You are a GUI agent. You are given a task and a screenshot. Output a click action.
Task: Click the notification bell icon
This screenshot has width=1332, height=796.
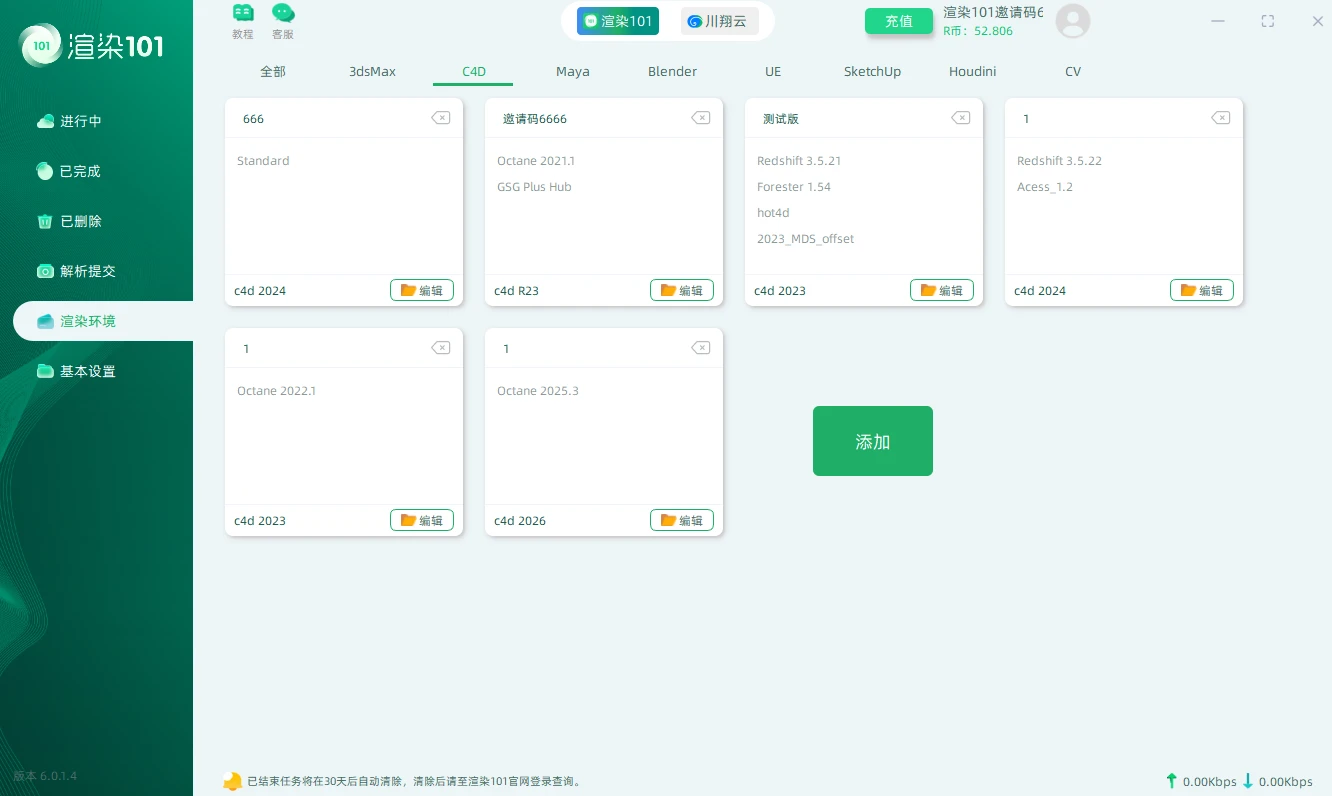pos(232,781)
